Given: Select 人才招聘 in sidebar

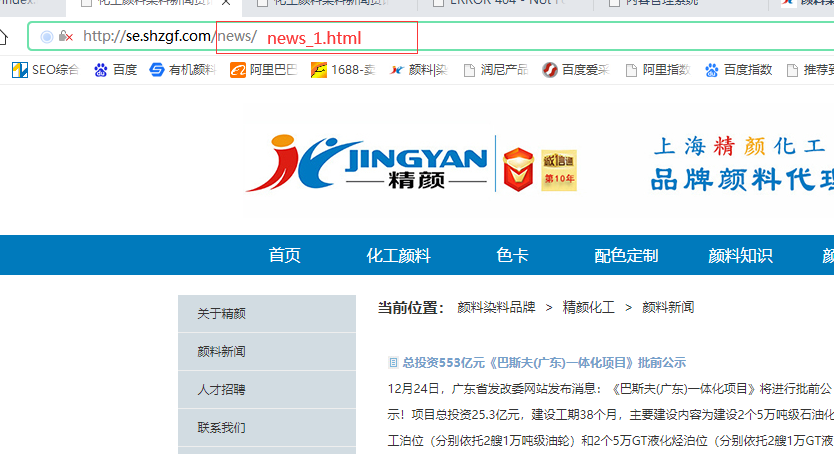Looking at the screenshot, I should (x=267, y=390).
